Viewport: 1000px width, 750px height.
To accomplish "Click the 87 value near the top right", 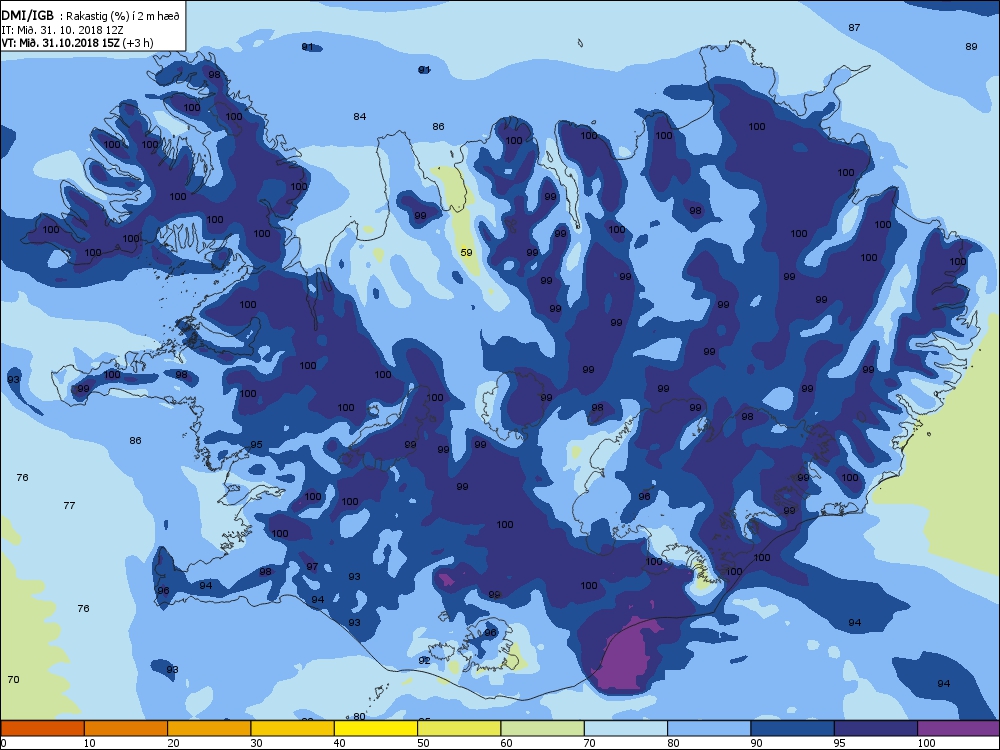I will click(855, 27).
